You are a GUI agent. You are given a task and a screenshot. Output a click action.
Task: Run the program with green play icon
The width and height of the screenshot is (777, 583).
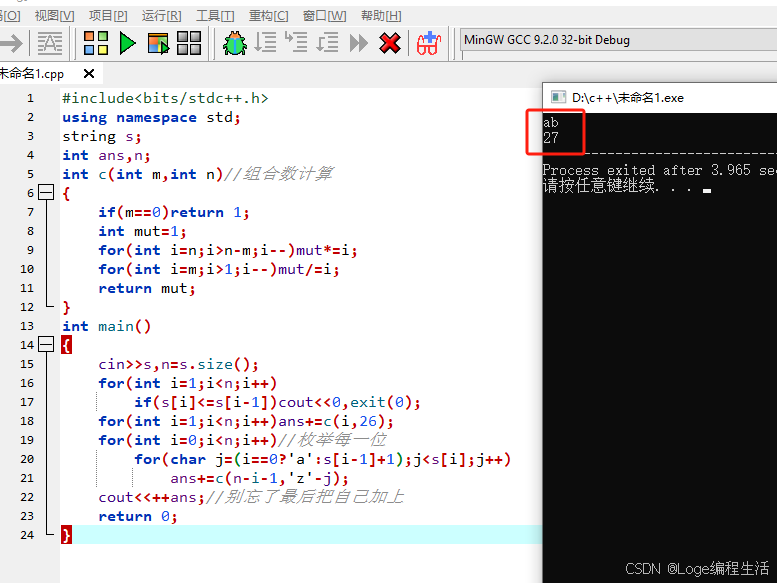[127, 43]
